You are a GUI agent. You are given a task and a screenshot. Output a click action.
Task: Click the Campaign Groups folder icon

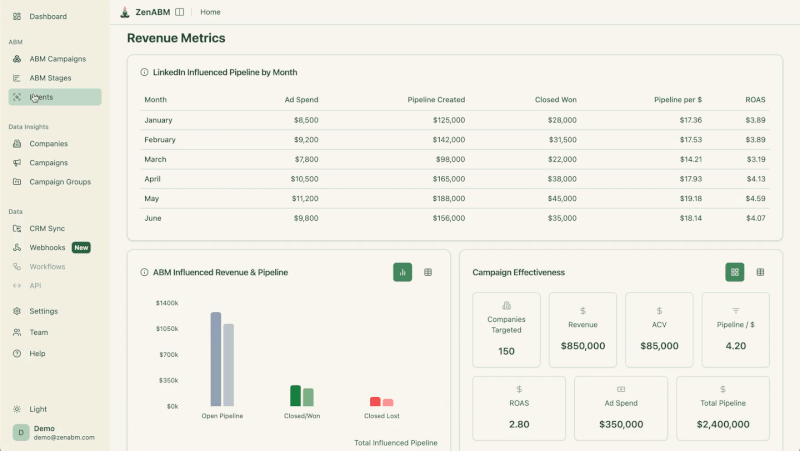(18, 182)
